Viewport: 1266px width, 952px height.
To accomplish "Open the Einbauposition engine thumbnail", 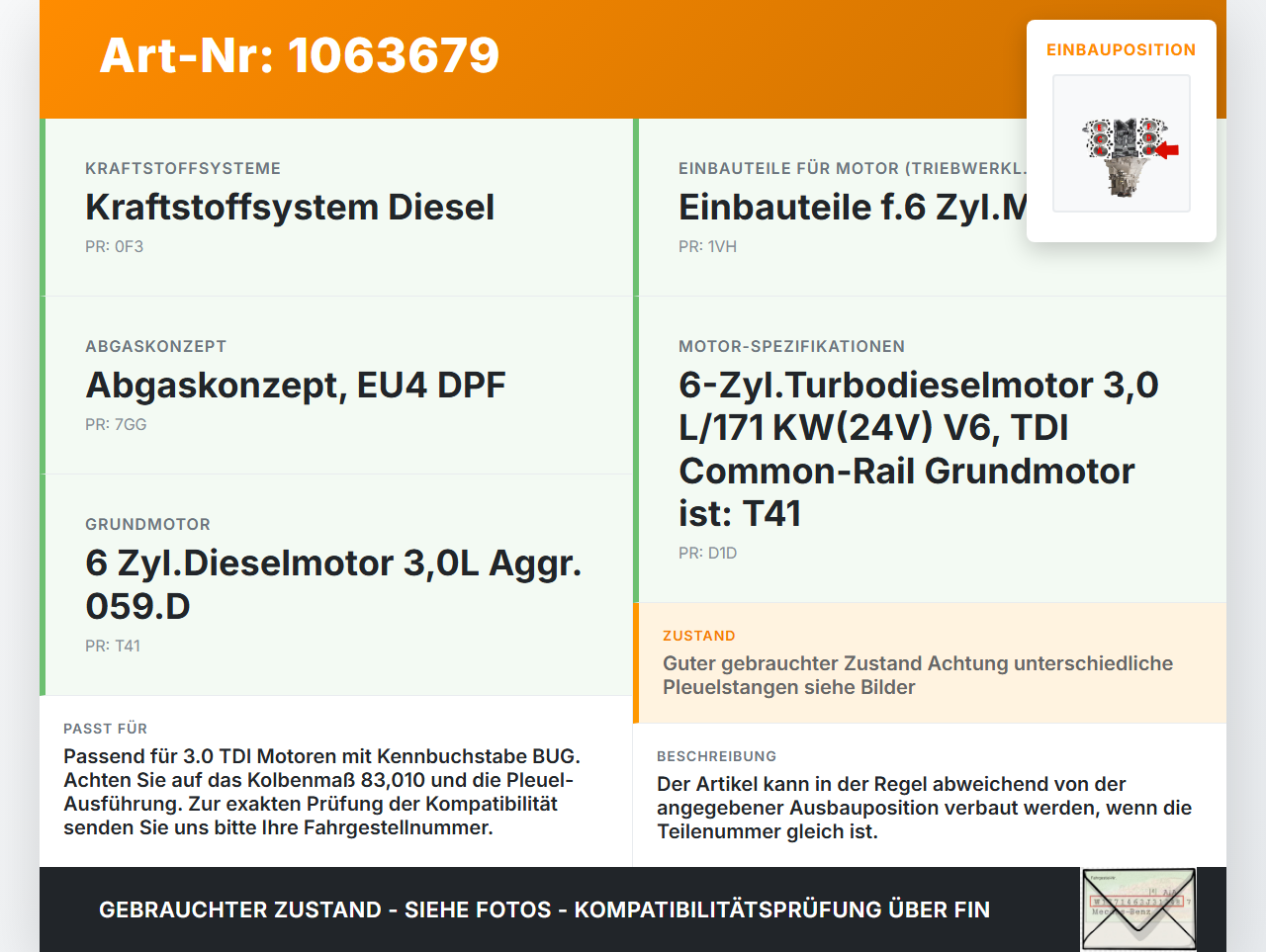I will click(1122, 143).
